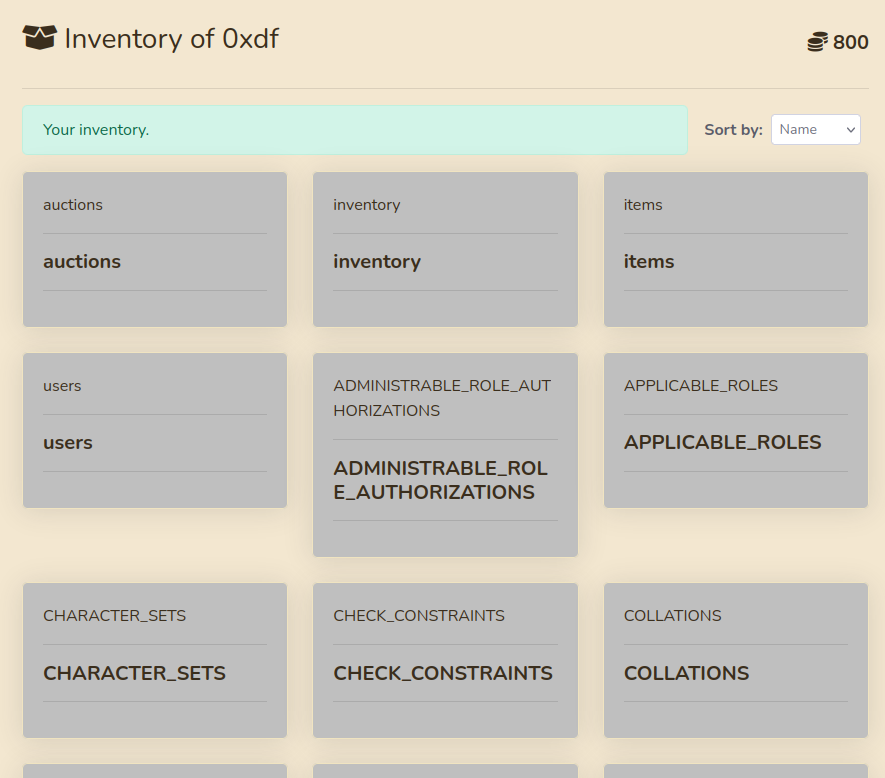Click the open box inventory icon
Viewport: 885px width, 778px height.
point(39,39)
